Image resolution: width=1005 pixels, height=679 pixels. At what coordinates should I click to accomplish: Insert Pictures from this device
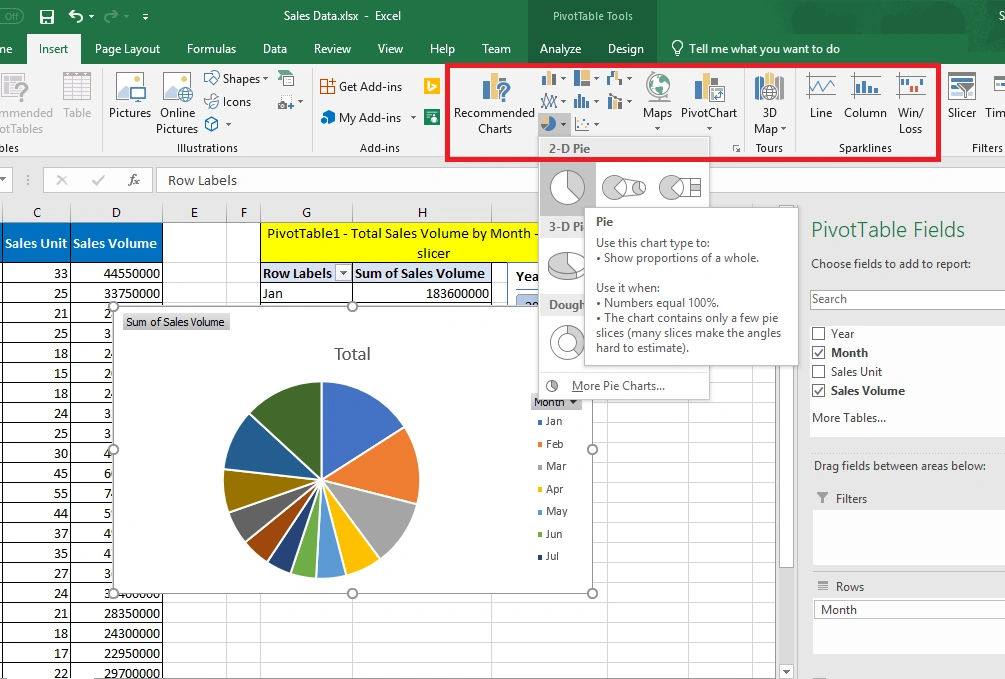130,96
